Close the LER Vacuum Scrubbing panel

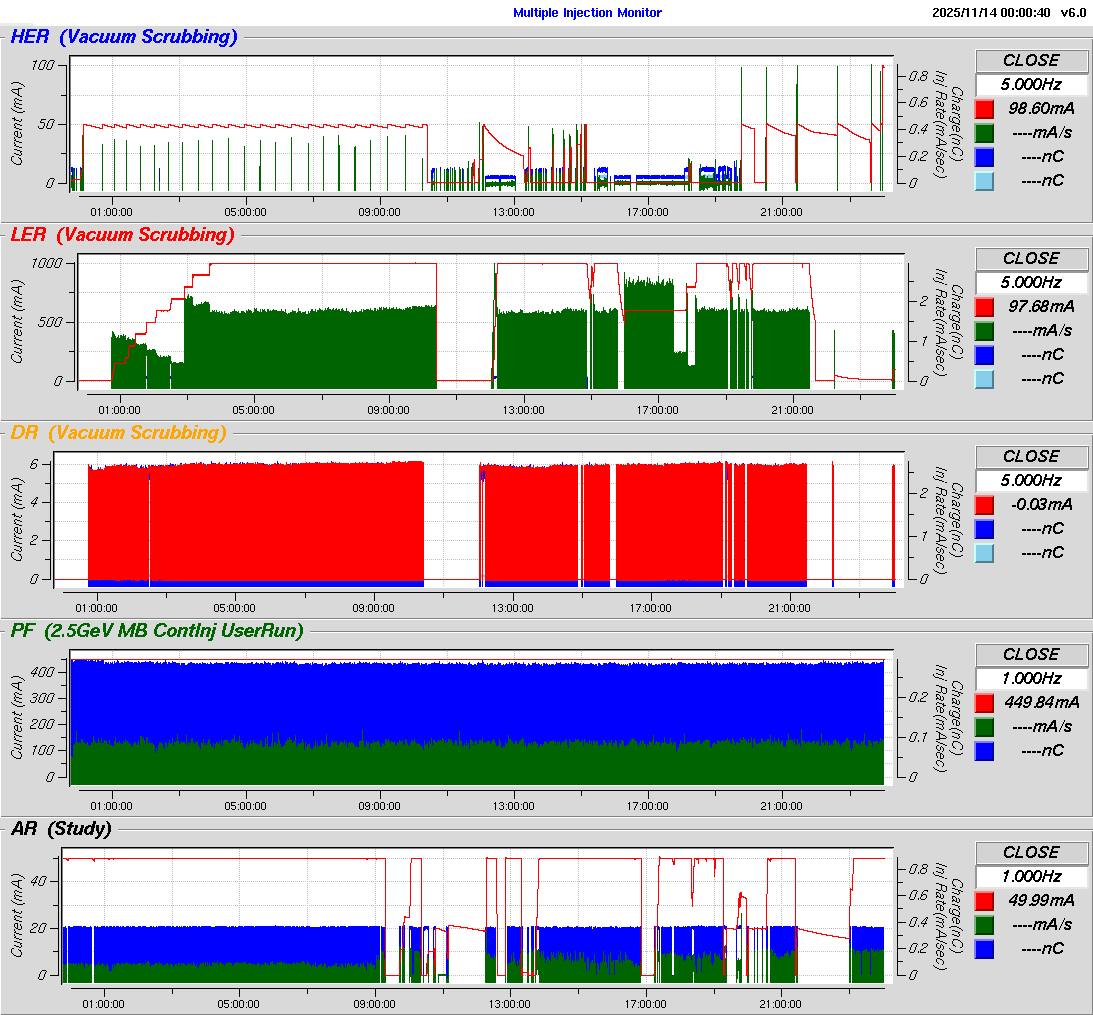(1031, 259)
